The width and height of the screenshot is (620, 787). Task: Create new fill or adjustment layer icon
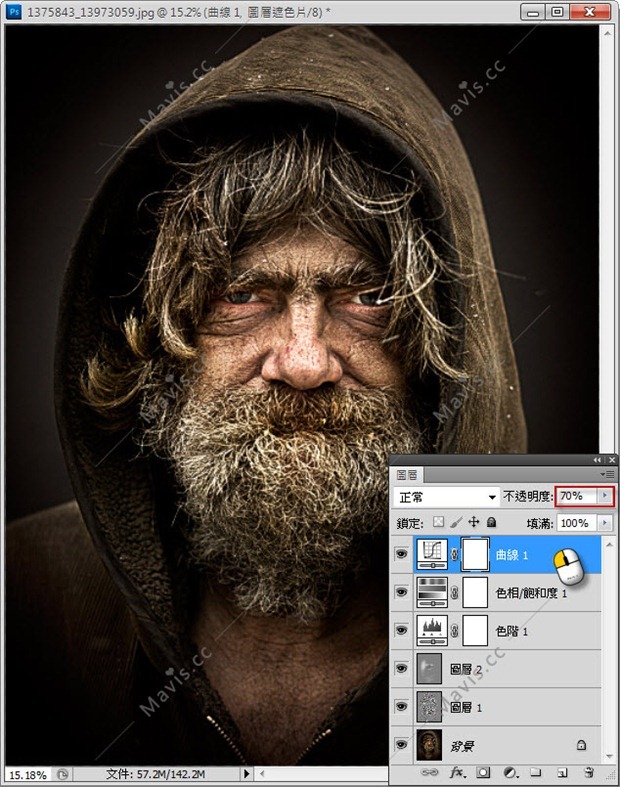pos(511,772)
